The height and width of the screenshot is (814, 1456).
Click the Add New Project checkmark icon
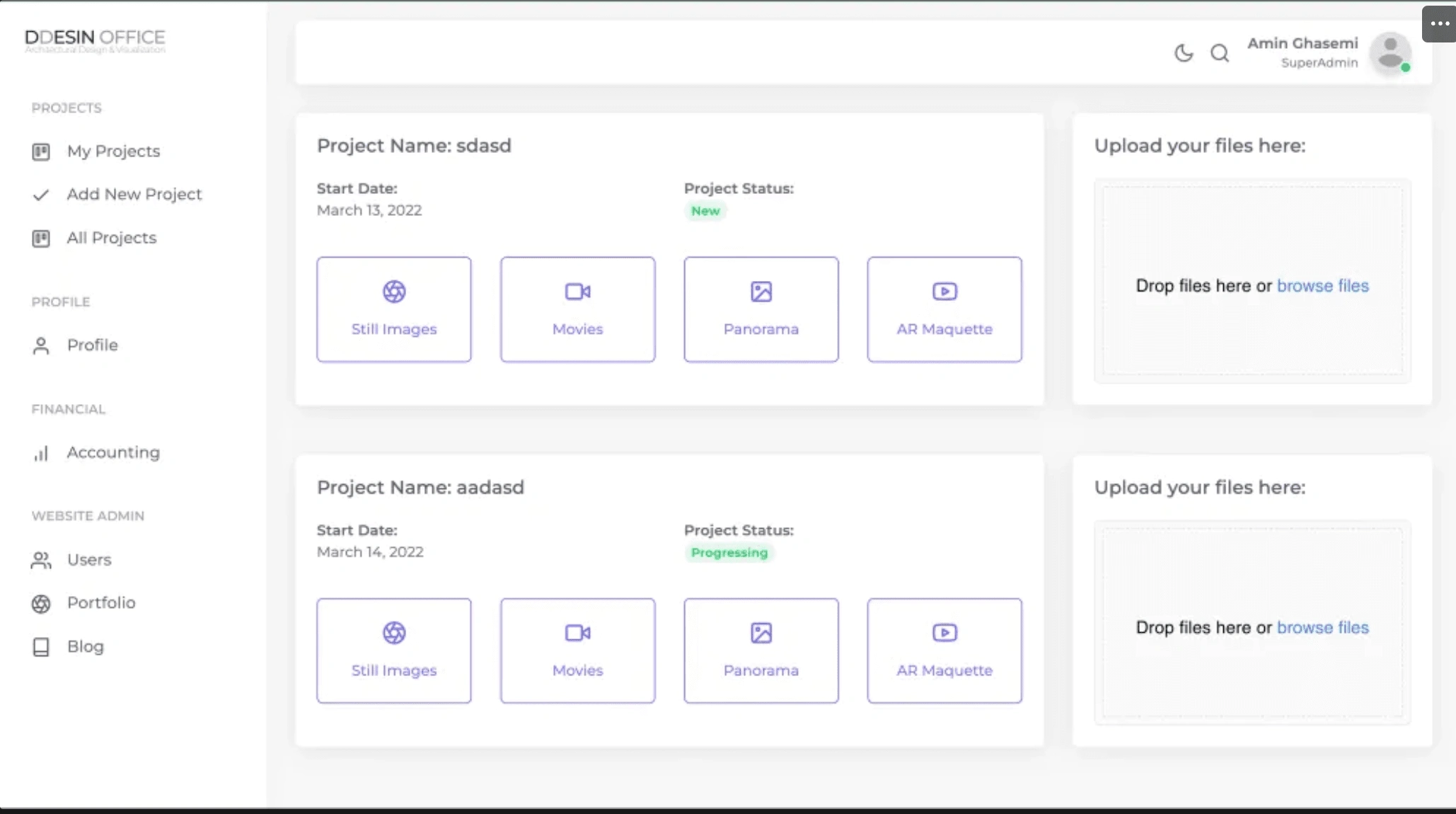pos(41,195)
